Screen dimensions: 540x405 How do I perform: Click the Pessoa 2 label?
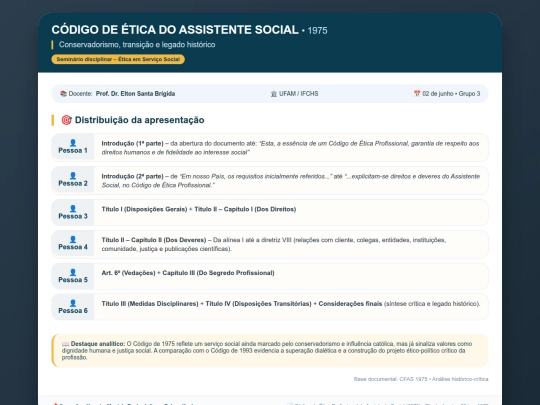pyautogui.click(x=73, y=183)
